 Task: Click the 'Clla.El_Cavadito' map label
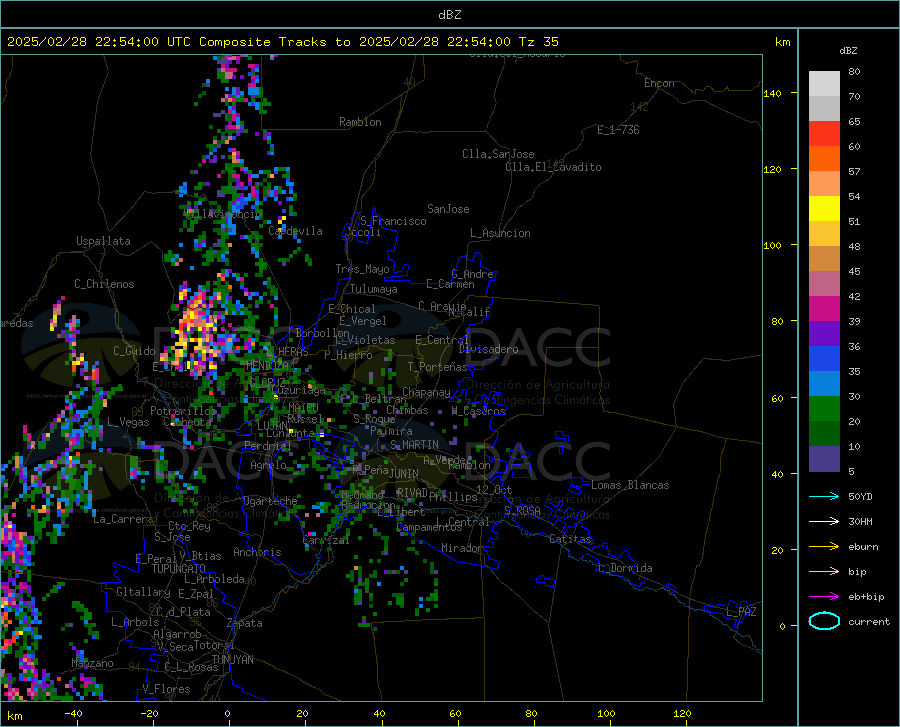pyautogui.click(x=553, y=167)
